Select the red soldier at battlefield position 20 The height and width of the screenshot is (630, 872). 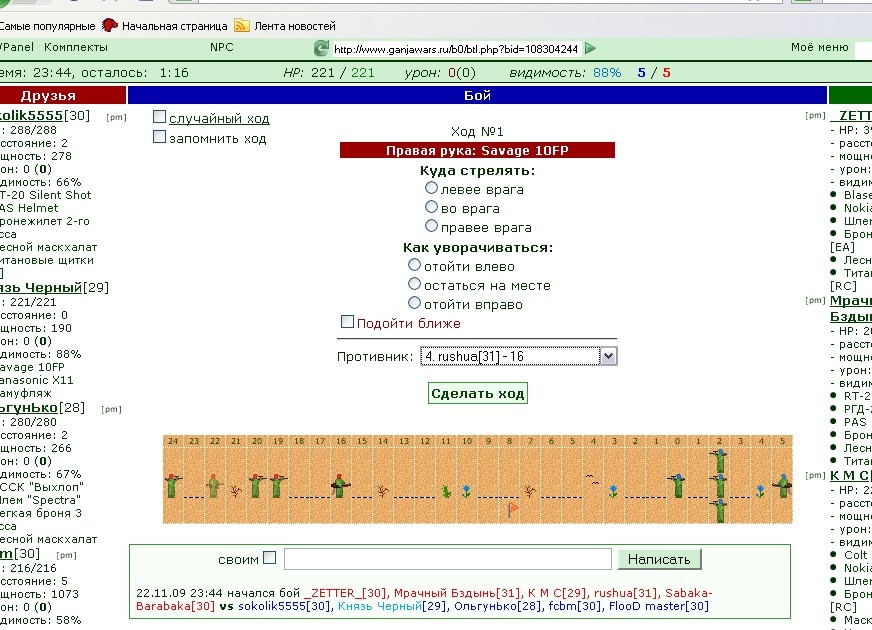click(x=256, y=485)
